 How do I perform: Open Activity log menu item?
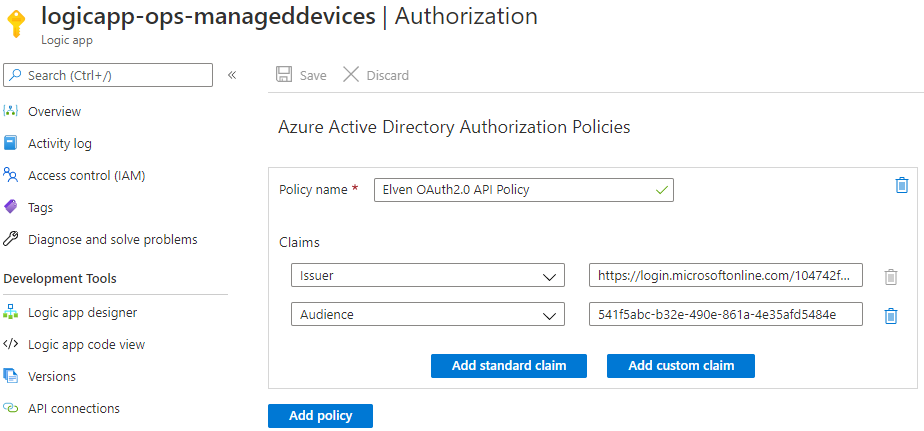60,143
